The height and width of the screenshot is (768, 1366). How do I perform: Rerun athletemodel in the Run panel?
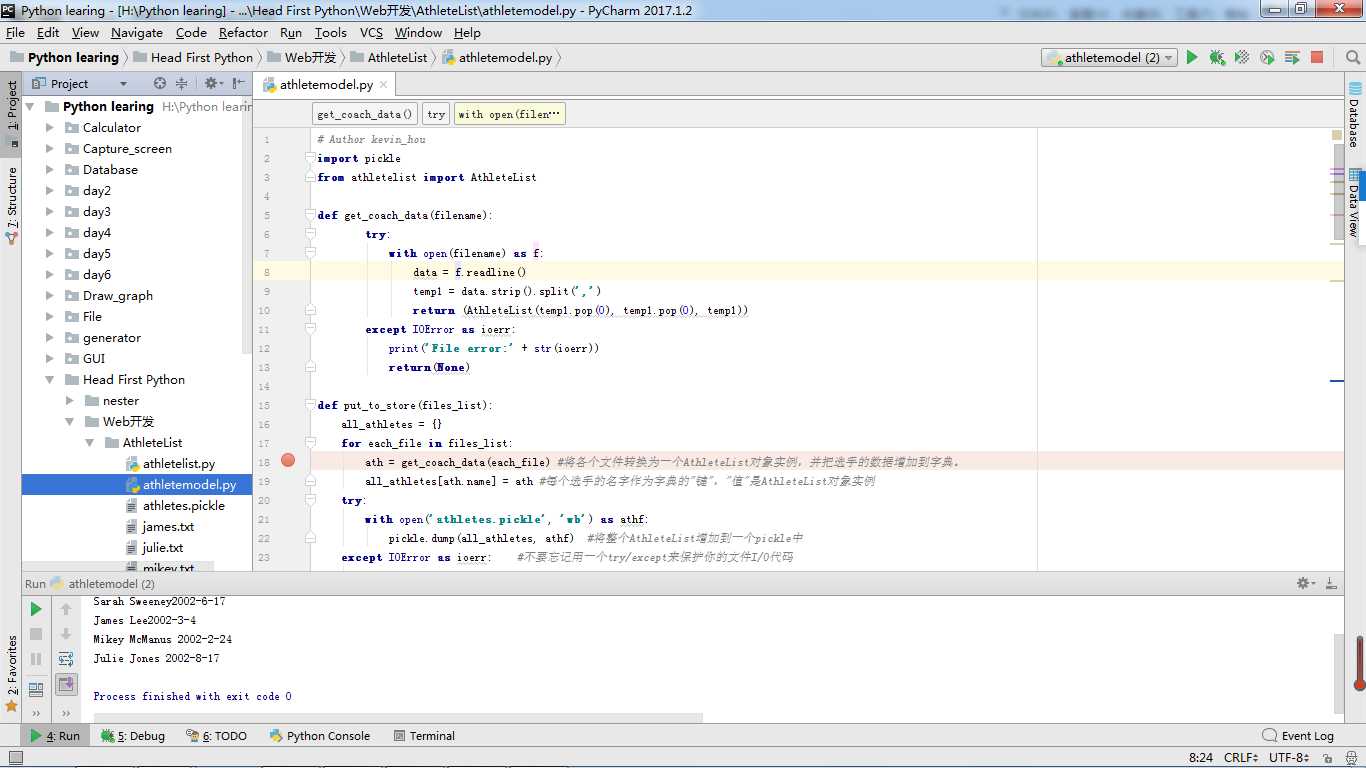tap(36, 609)
